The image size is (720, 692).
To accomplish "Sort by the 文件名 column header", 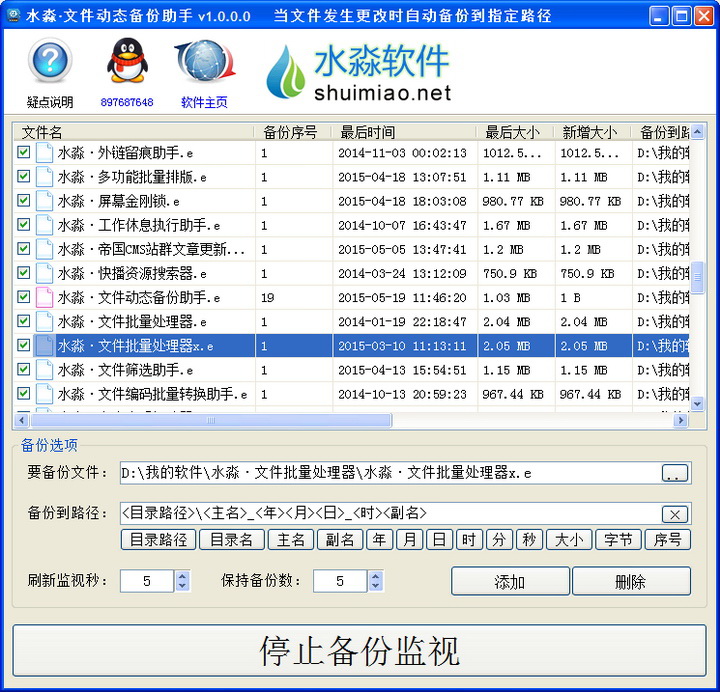I will click(x=133, y=132).
